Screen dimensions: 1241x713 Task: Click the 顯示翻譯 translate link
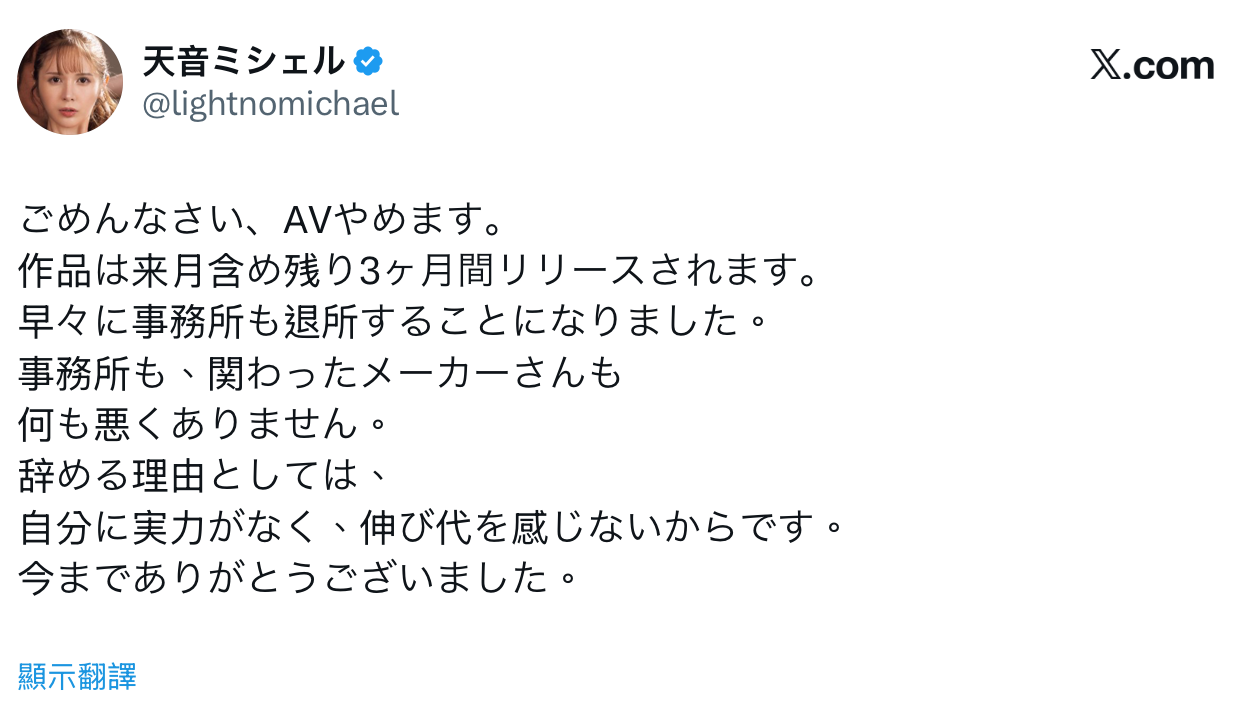point(77,677)
